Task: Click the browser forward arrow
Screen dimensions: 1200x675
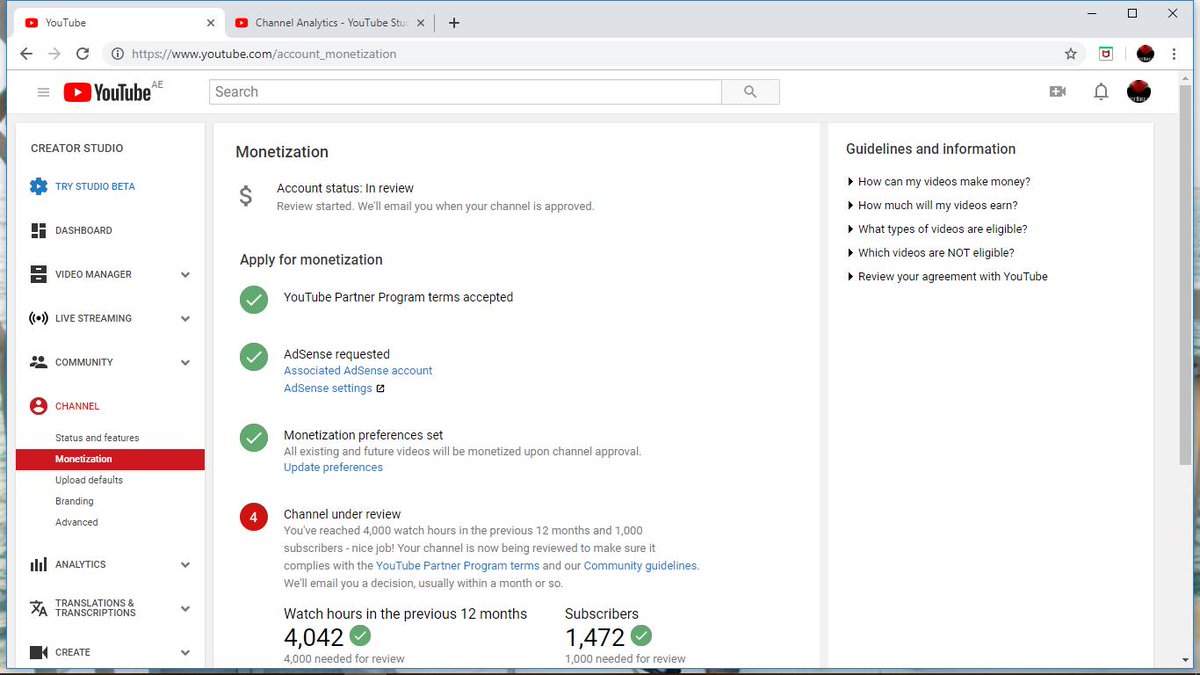Action: click(x=54, y=54)
